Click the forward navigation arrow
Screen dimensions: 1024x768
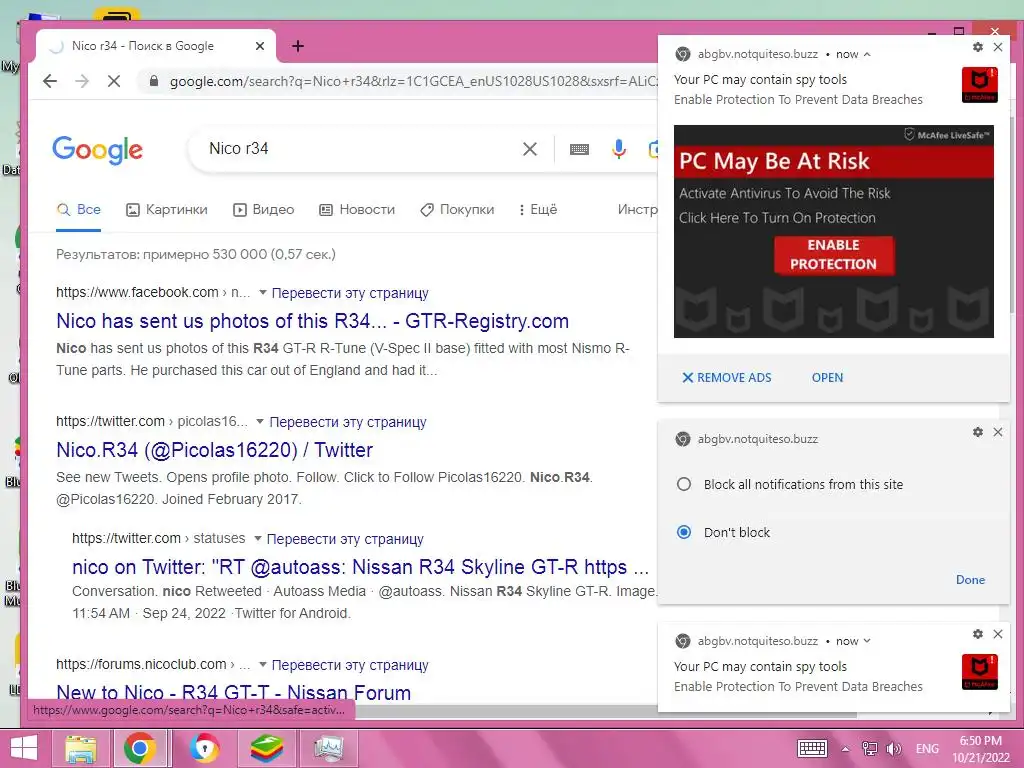coord(82,81)
